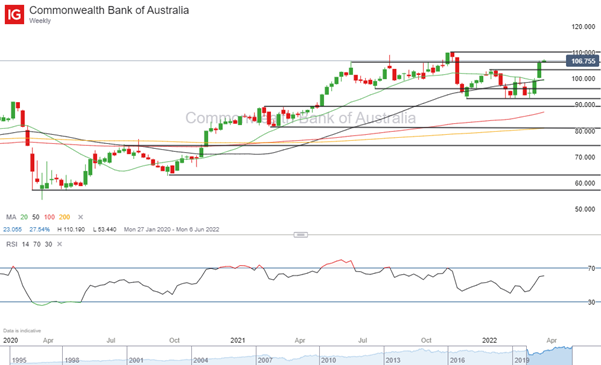Open the Weekly timeframe label

pos(40,21)
